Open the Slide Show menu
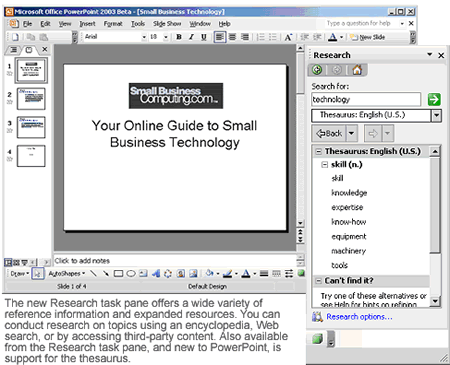The image size is (450, 365). click(167, 24)
